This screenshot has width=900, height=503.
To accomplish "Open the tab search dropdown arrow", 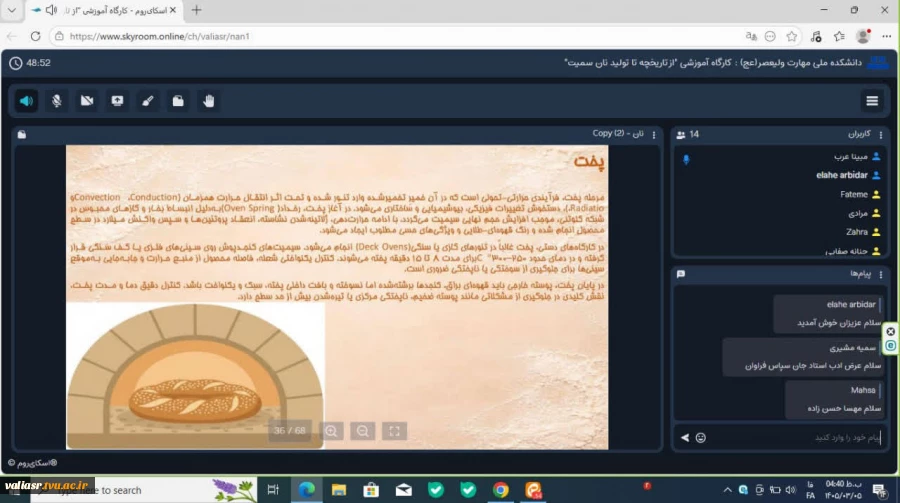I will [x=11, y=10].
